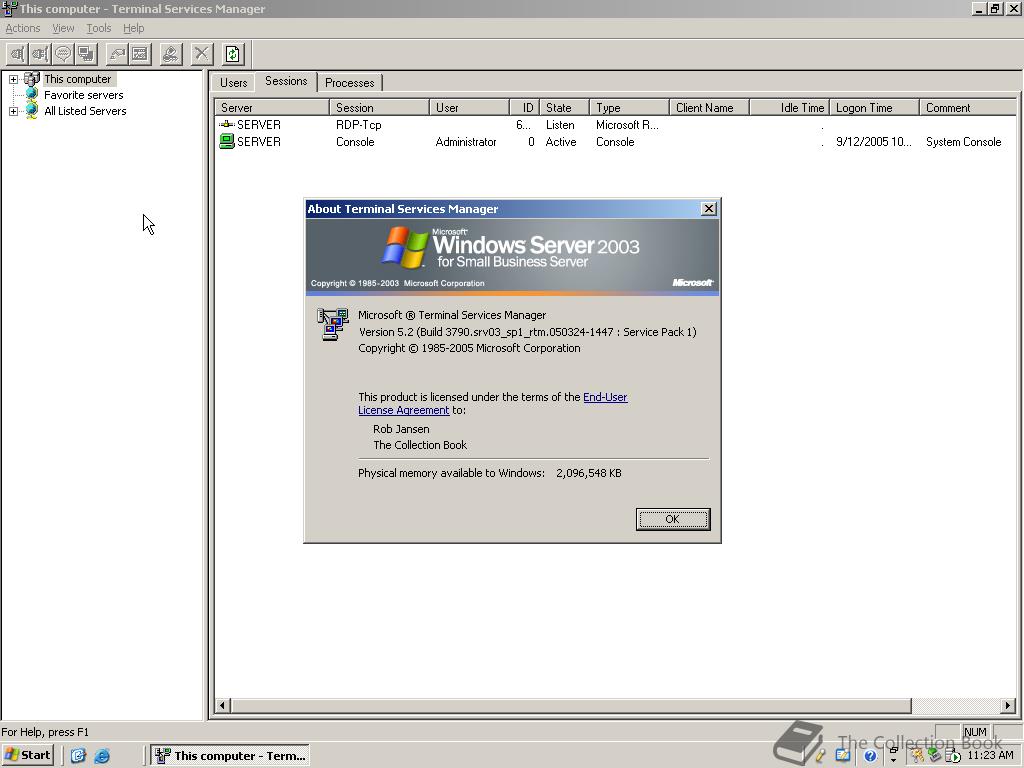Sort by the State column header
Screen dimensions: 1024x768
(x=564, y=108)
